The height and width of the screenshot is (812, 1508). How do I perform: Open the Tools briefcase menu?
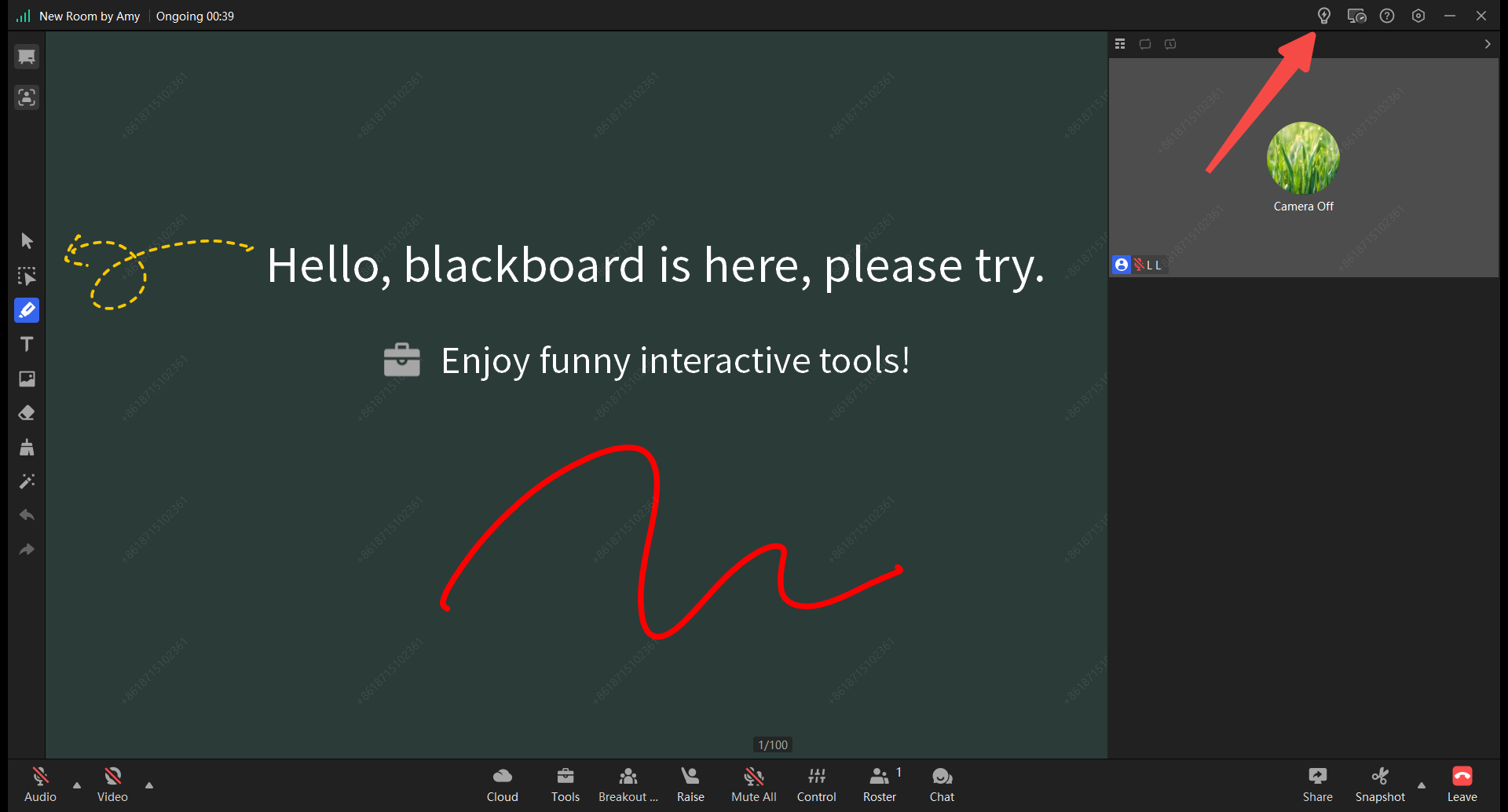[565, 785]
